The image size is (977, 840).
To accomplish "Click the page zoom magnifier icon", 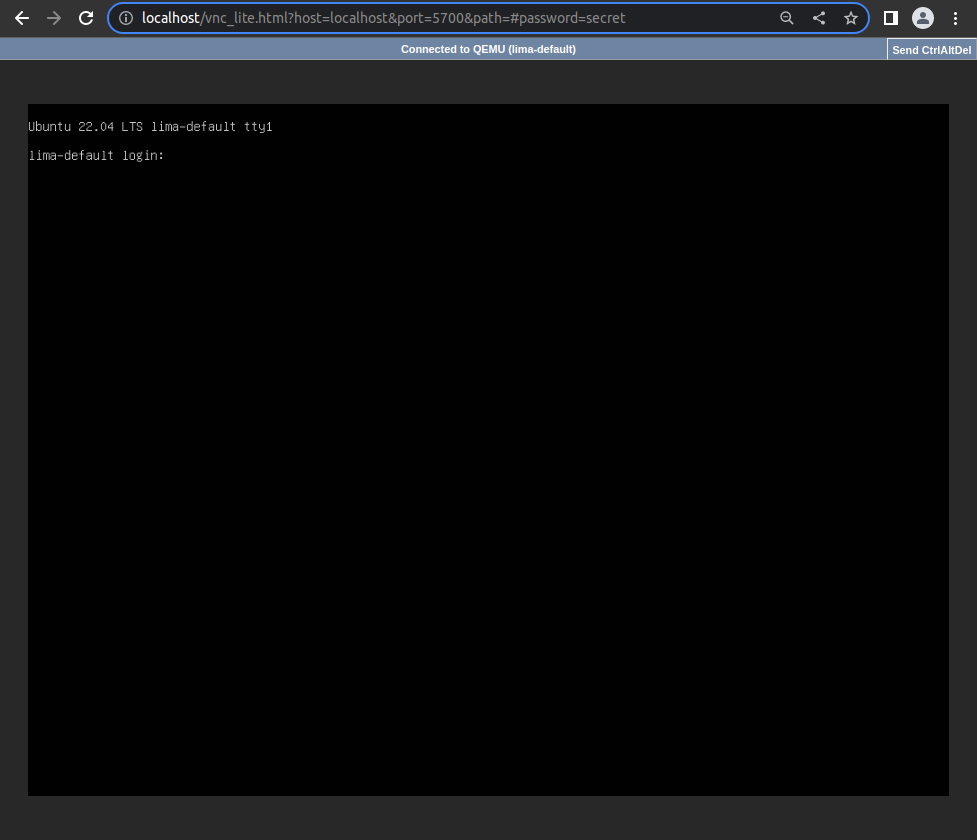I will (x=787, y=17).
